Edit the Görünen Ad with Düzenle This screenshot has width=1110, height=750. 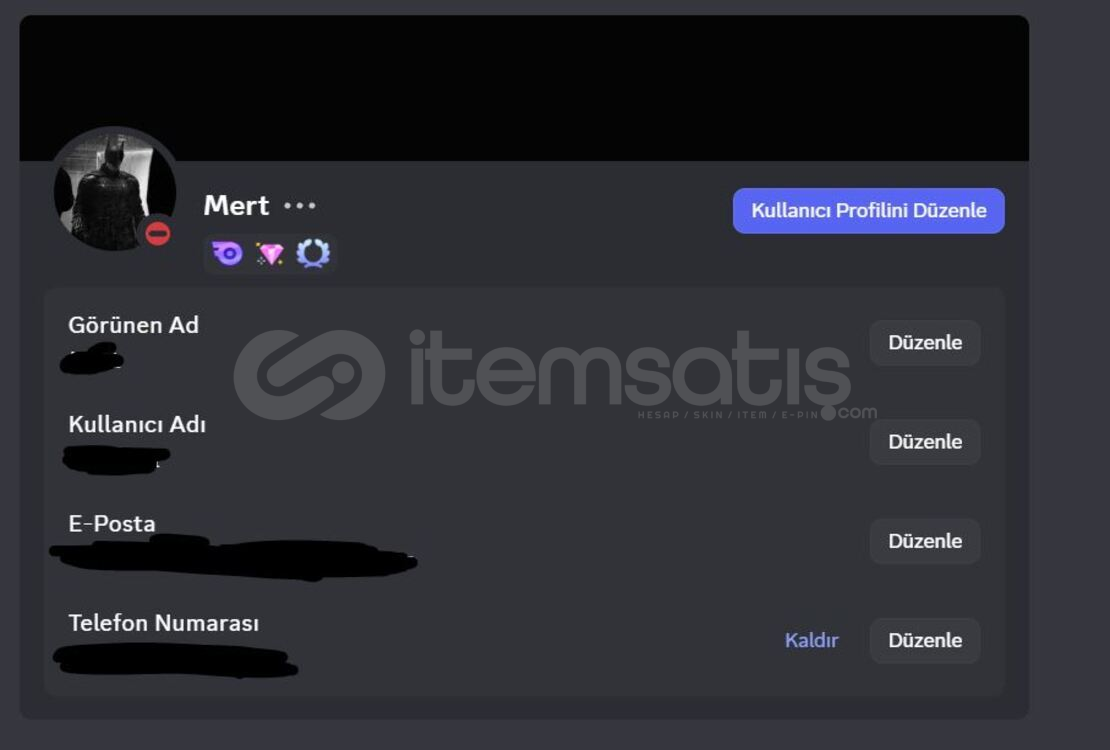tap(925, 343)
